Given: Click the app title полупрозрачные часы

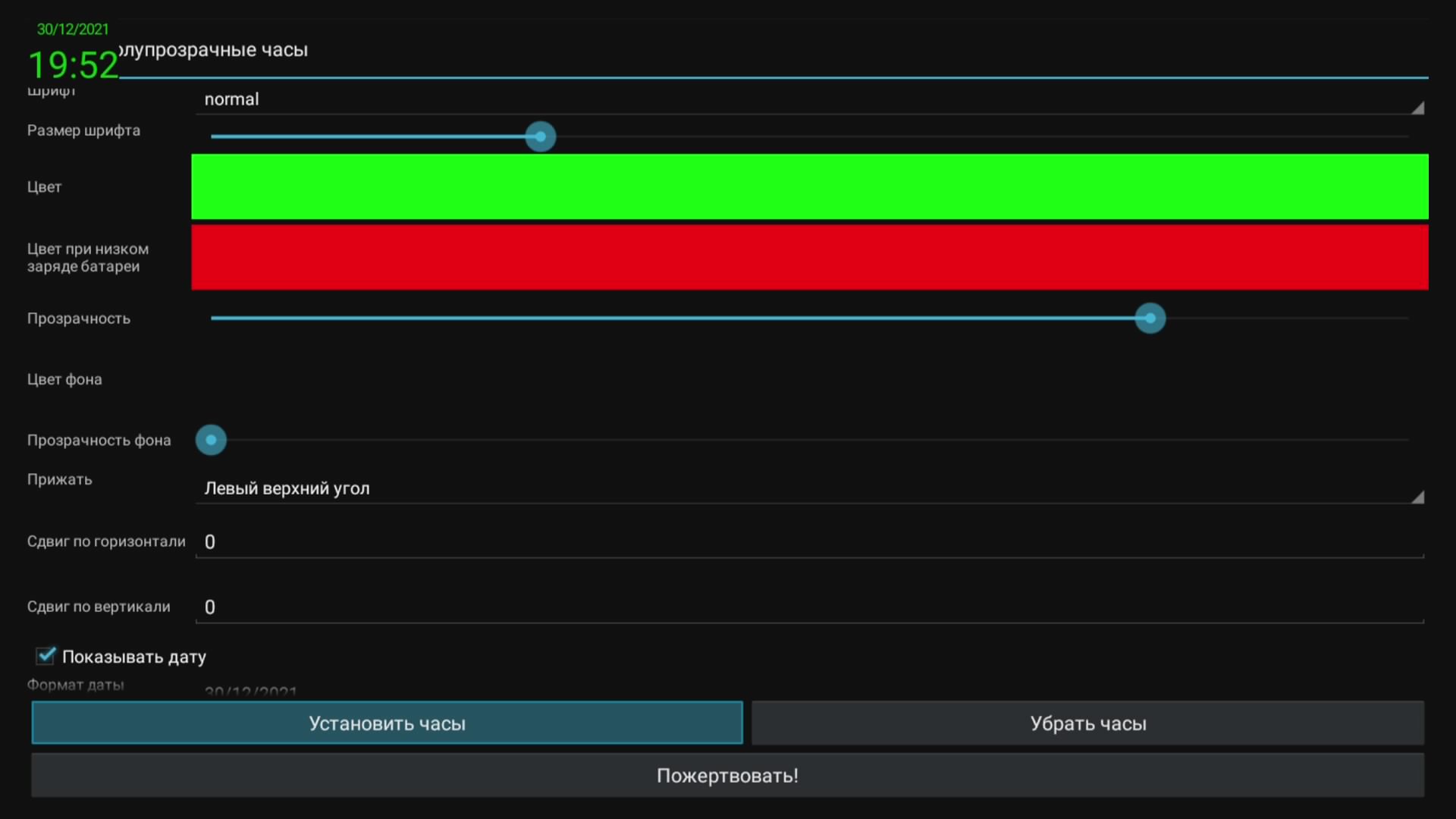Looking at the screenshot, I should click(214, 50).
